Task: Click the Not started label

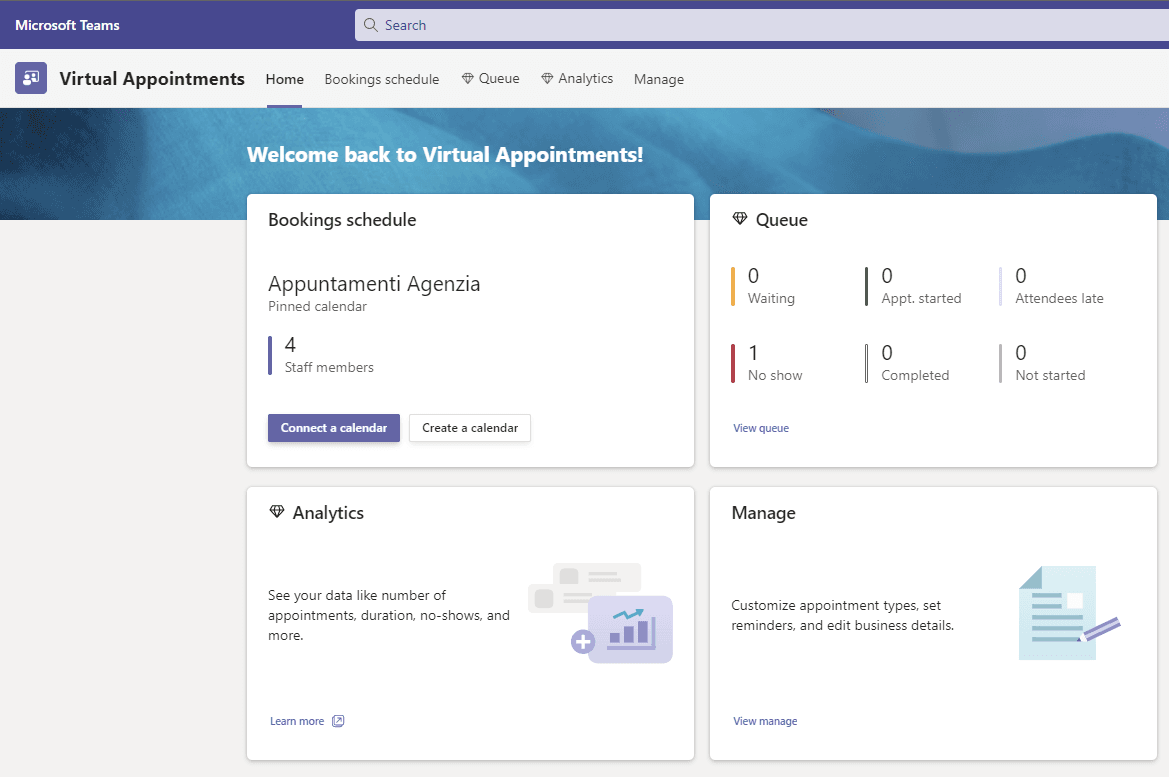Action: click(1050, 375)
